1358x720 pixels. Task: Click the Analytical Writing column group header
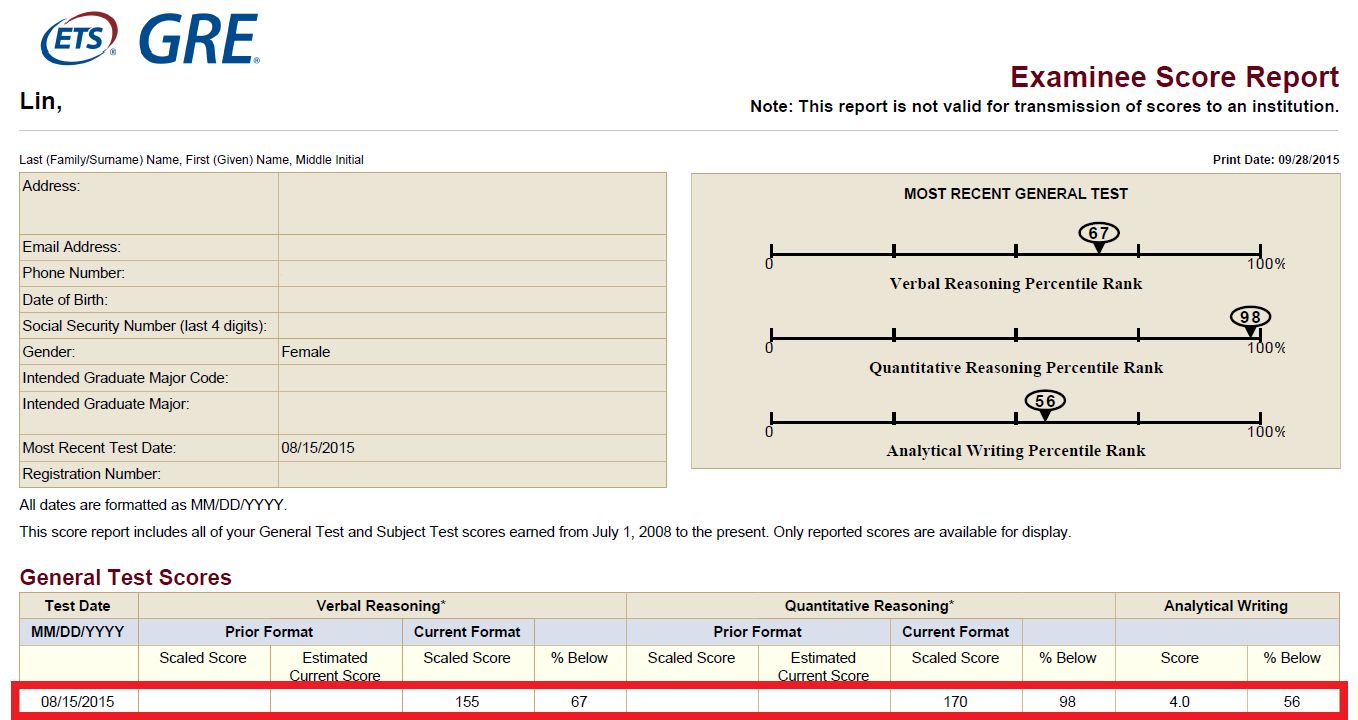[1226, 606]
